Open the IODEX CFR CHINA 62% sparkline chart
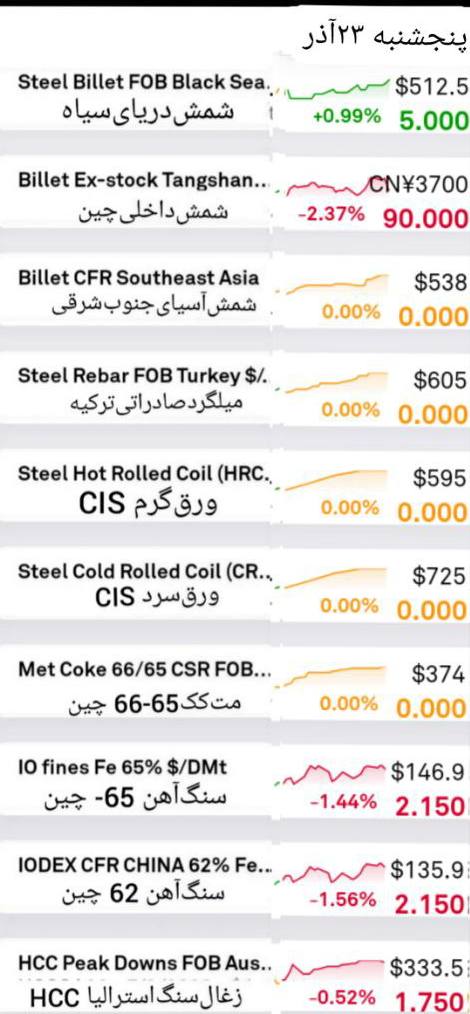The image size is (470, 1014). click(332, 873)
